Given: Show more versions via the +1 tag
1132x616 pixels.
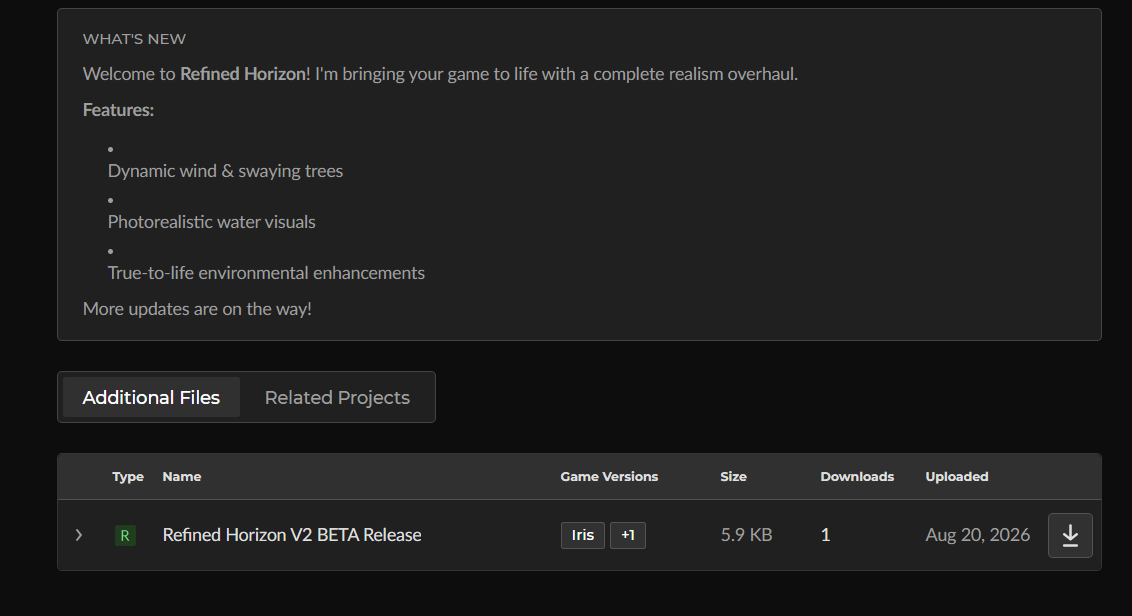Looking at the screenshot, I should [x=628, y=535].
